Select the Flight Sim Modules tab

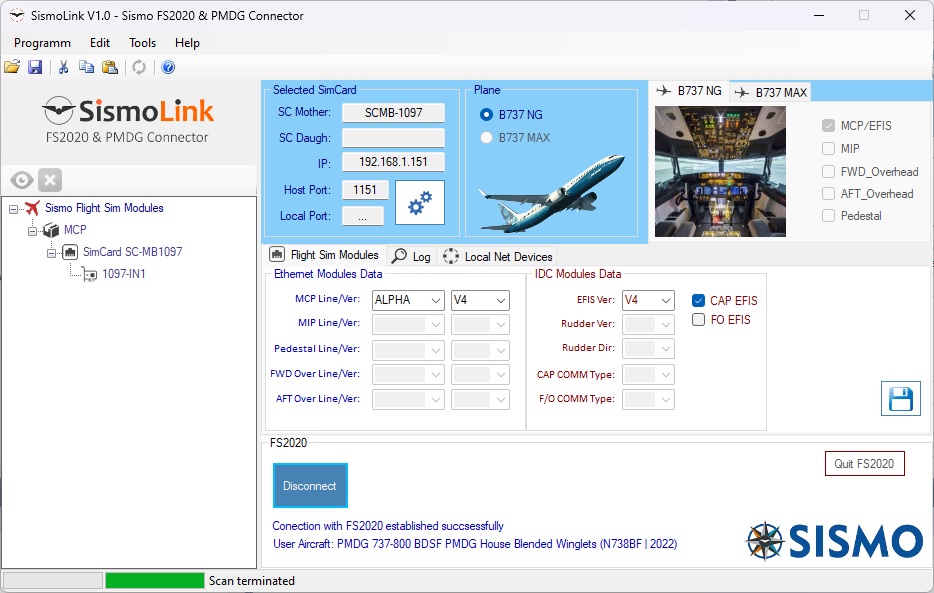pyautogui.click(x=325, y=255)
